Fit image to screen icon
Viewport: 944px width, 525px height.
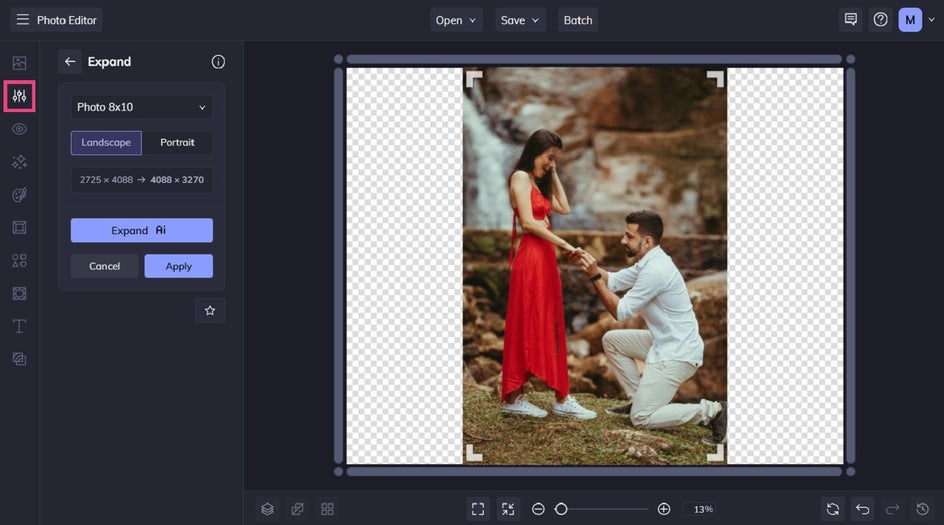[478, 509]
